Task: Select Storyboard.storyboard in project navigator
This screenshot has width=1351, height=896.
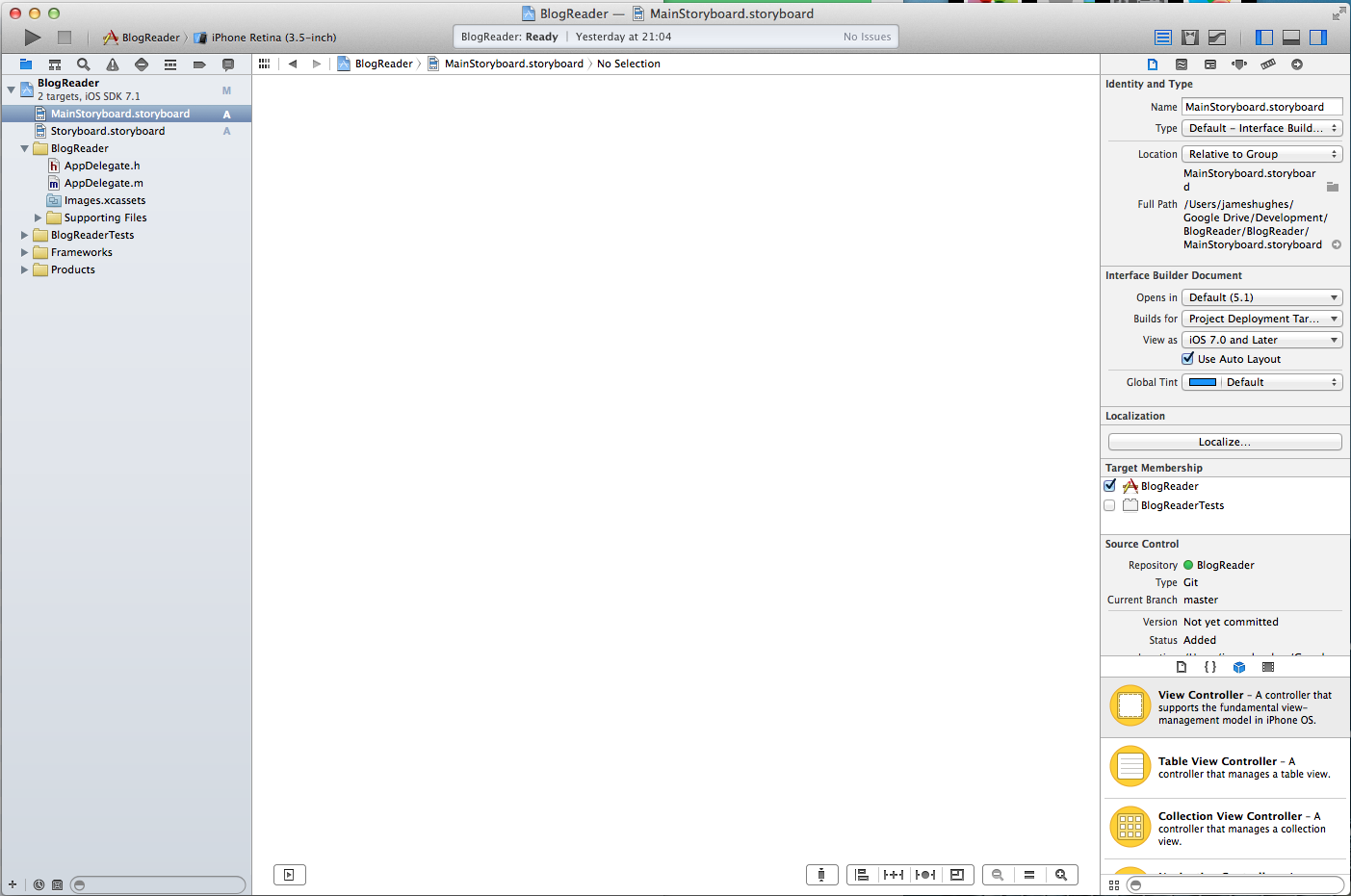Action: (108, 131)
